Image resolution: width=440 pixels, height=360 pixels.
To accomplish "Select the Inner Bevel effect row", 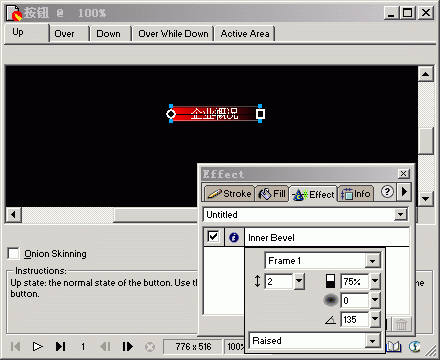I will (x=327, y=238).
